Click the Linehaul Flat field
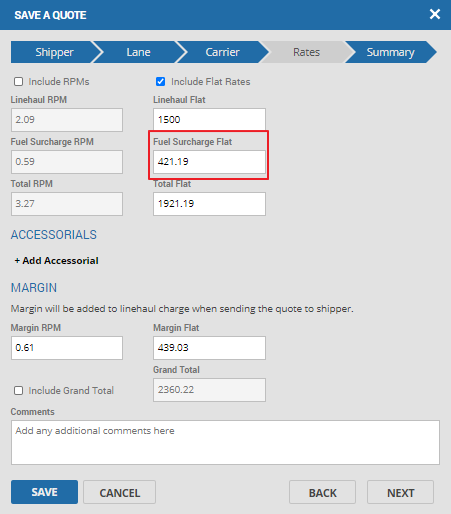 click(209, 120)
